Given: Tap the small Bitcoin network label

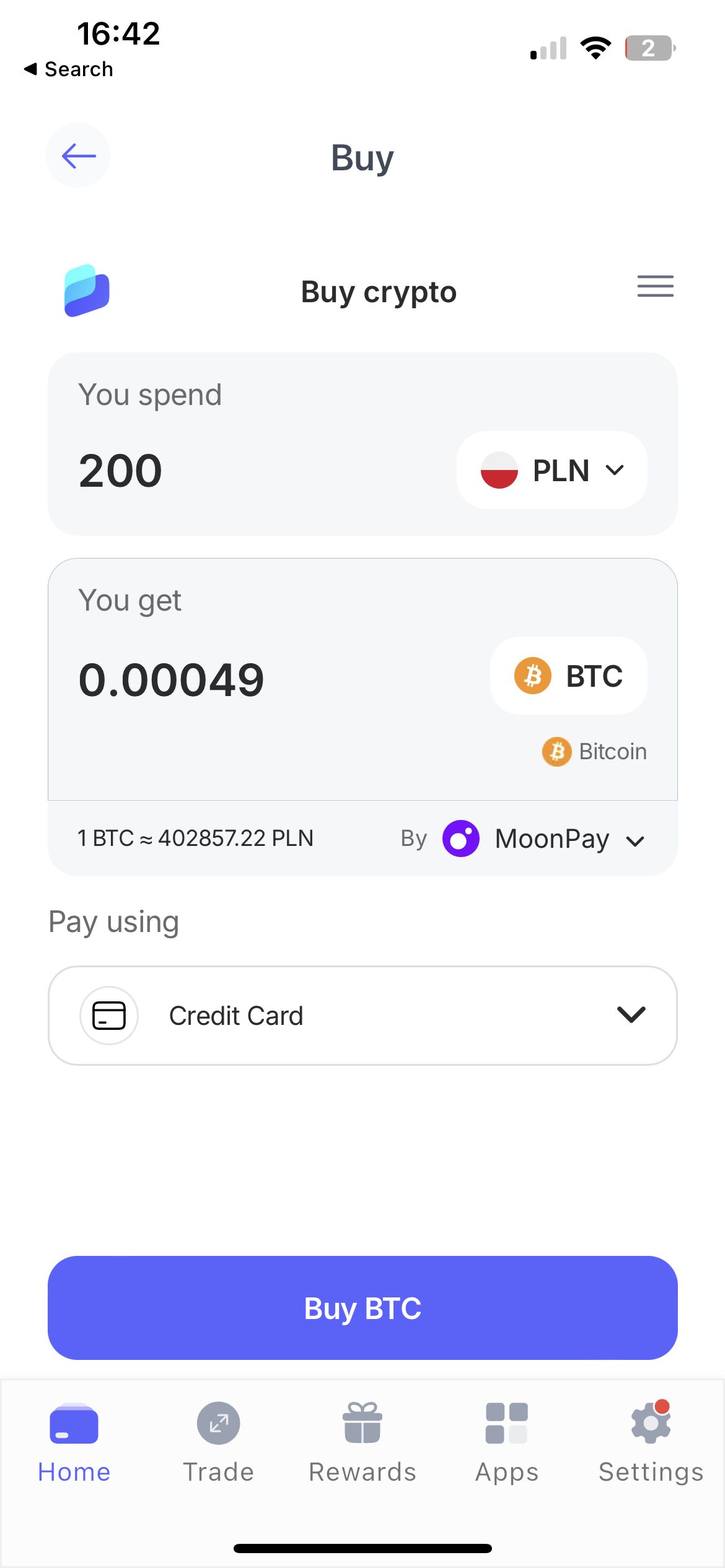Looking at the screenshot, I should tap(595, 752).
